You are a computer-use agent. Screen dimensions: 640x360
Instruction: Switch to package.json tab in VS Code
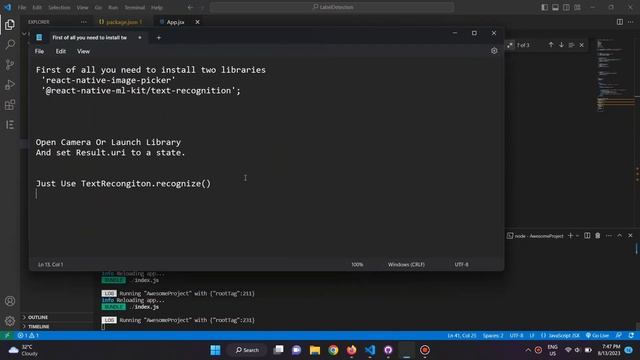click(x=124, y=22)
